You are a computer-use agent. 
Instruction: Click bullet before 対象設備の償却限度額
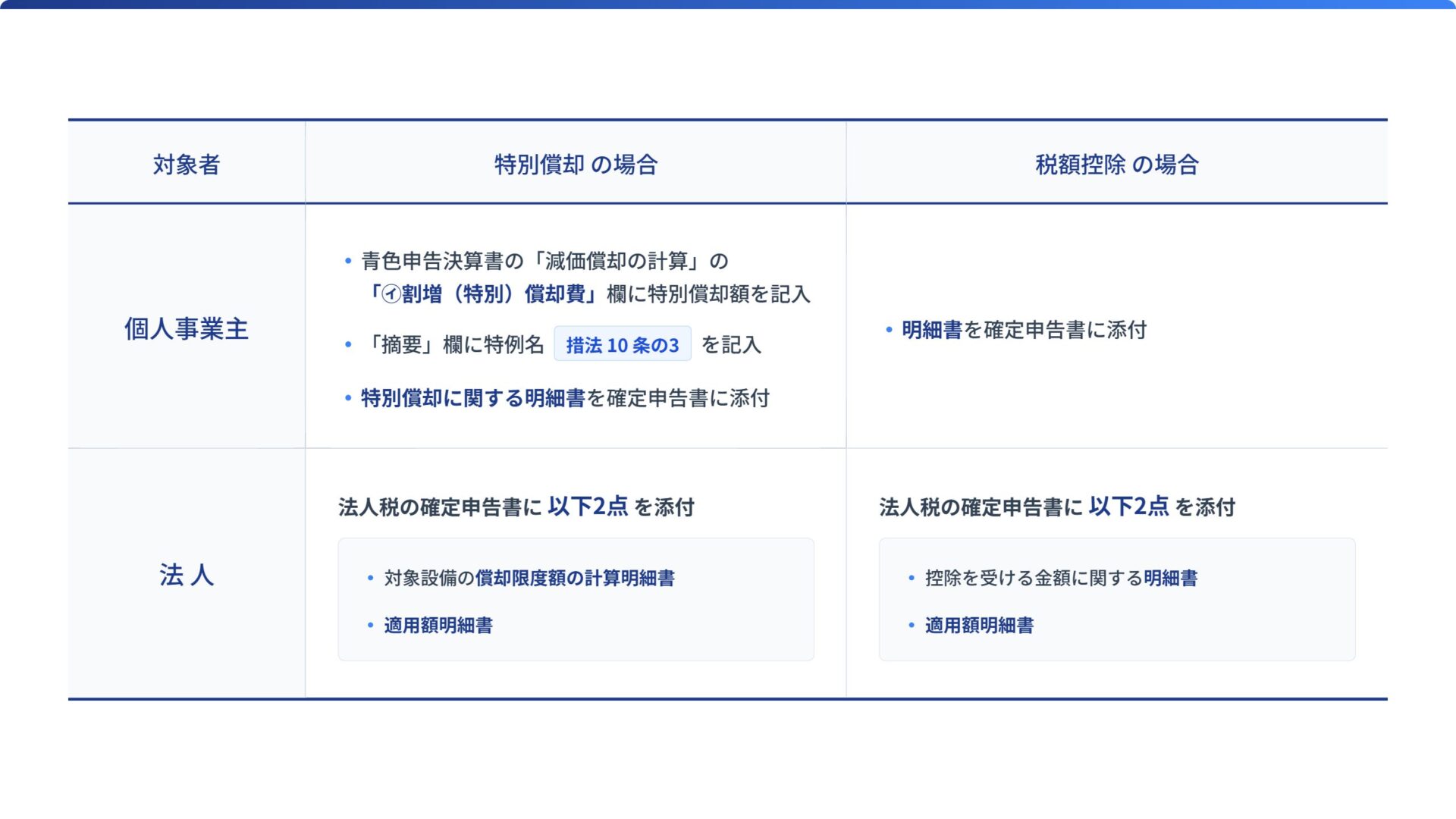pyautogui.click(x=370, y=579)
